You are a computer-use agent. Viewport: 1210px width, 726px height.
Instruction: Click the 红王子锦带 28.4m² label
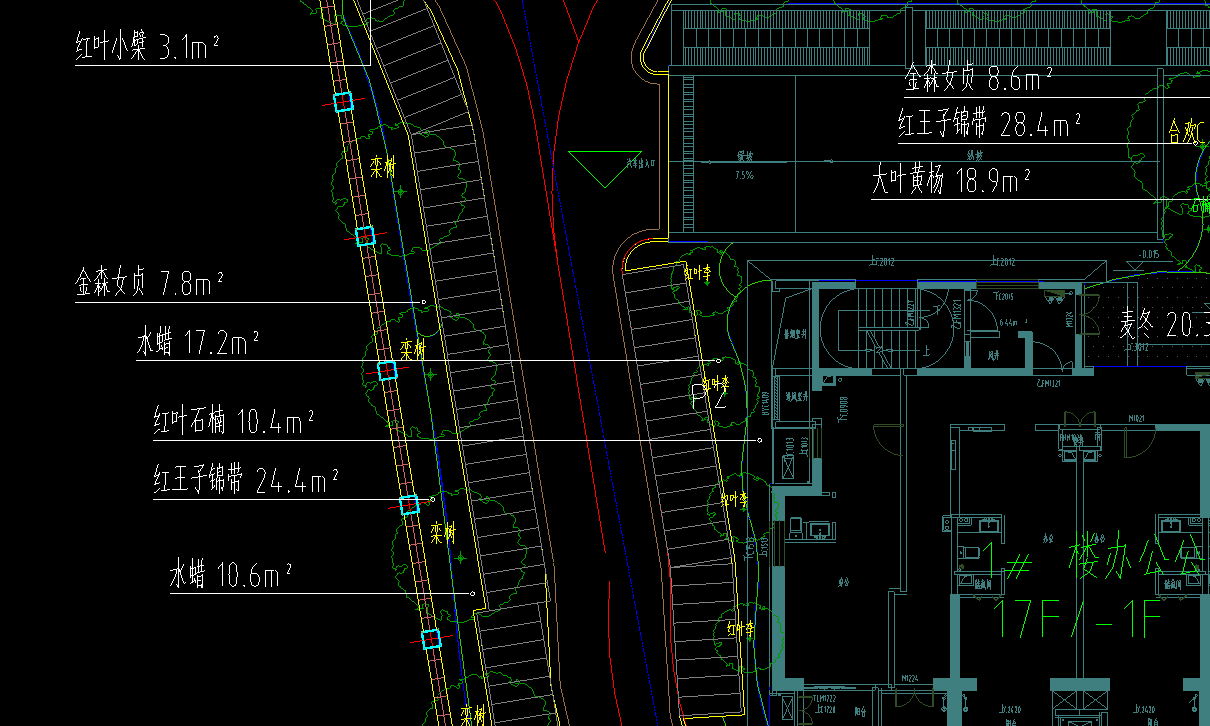[989, 125]
